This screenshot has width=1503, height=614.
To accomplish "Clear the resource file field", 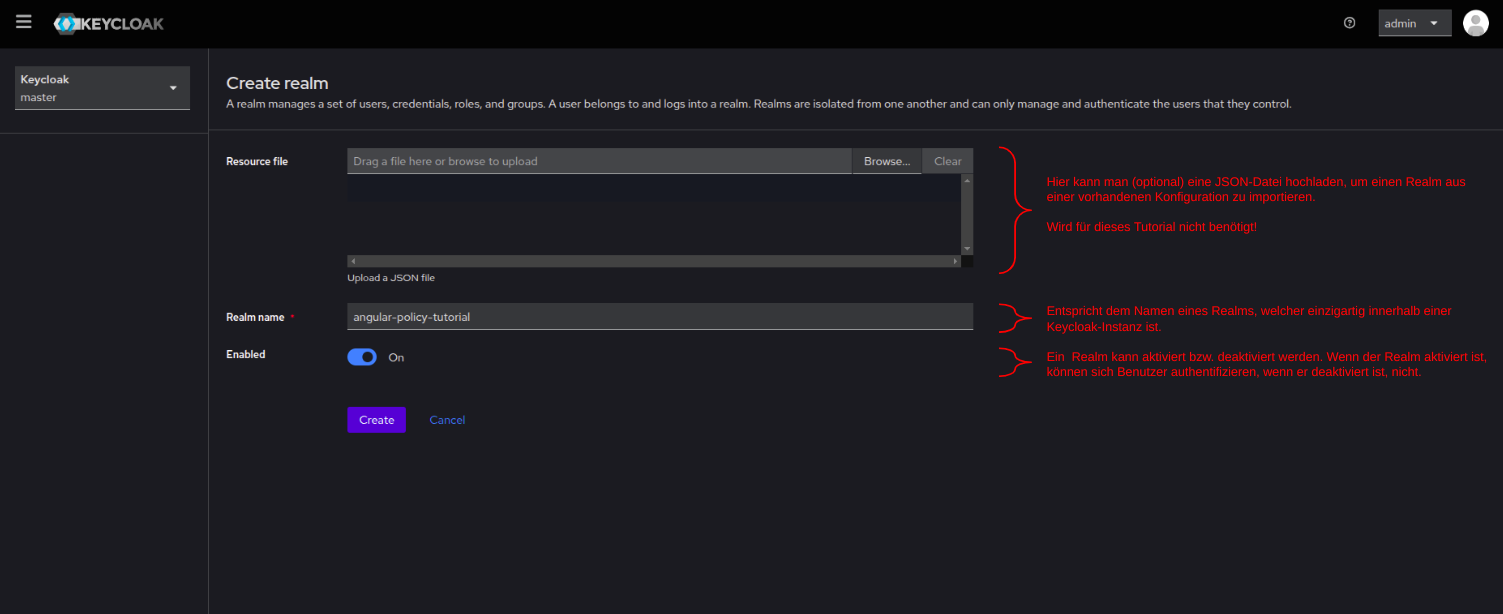I will (947, 161).
